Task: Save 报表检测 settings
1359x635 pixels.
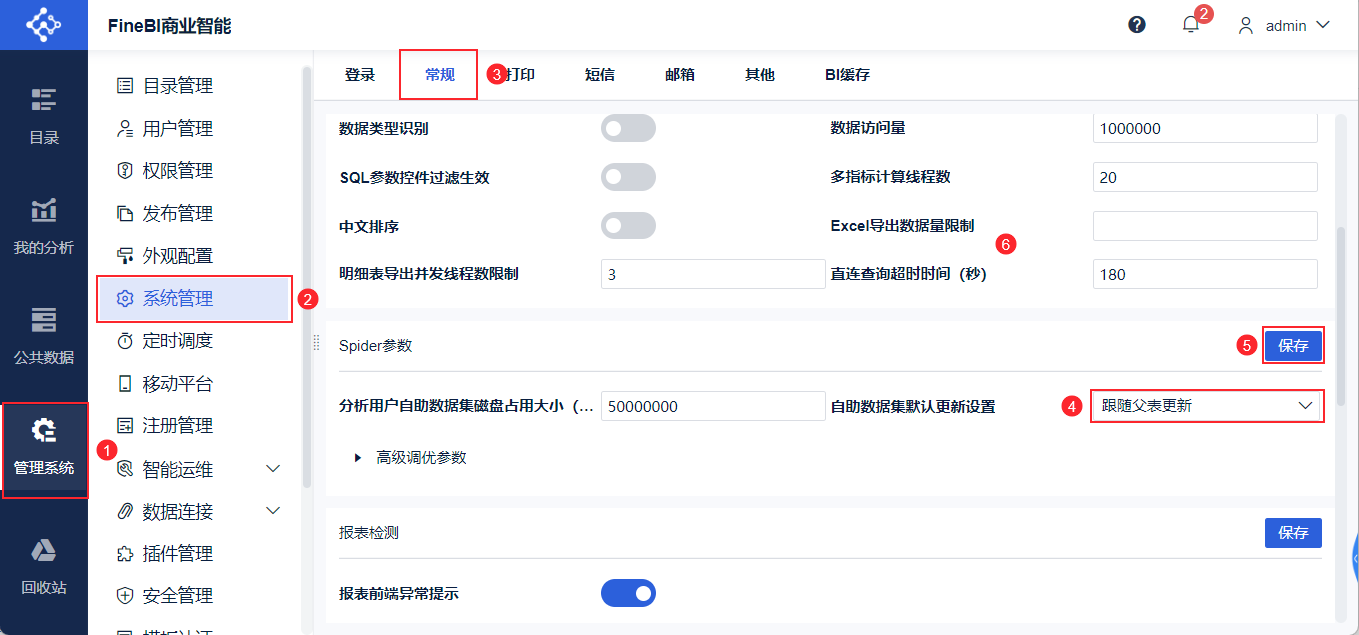Action: click(1293, 532)
